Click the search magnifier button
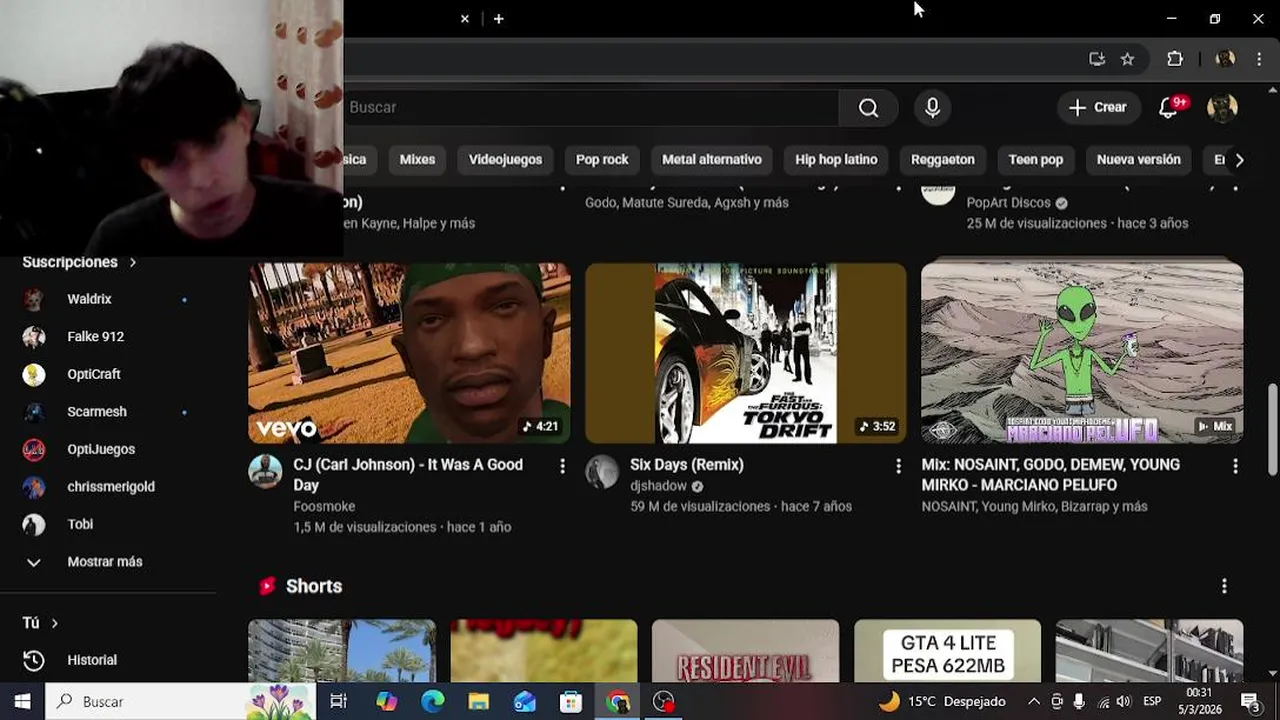This screenshot has width=1280, height=720. tap(868, 108)
